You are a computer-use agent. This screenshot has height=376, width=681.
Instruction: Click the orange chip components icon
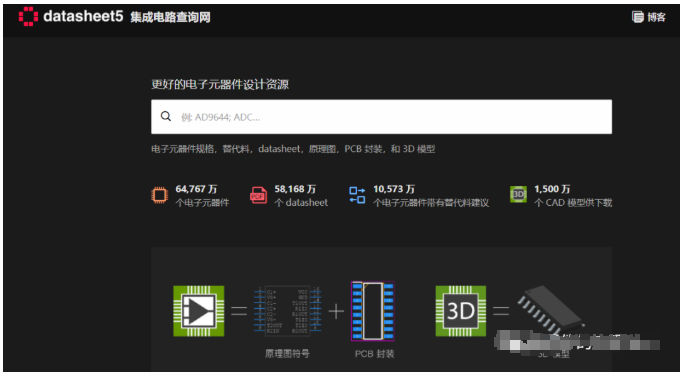click(159, 195)
